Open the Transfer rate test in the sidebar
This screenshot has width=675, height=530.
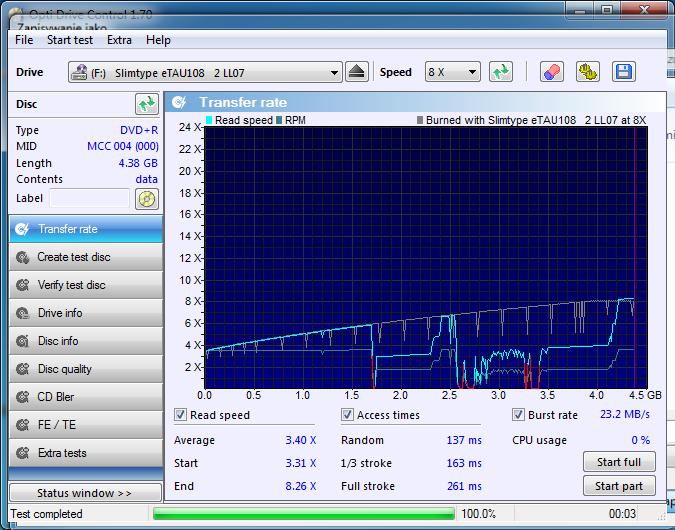[86, 229]
